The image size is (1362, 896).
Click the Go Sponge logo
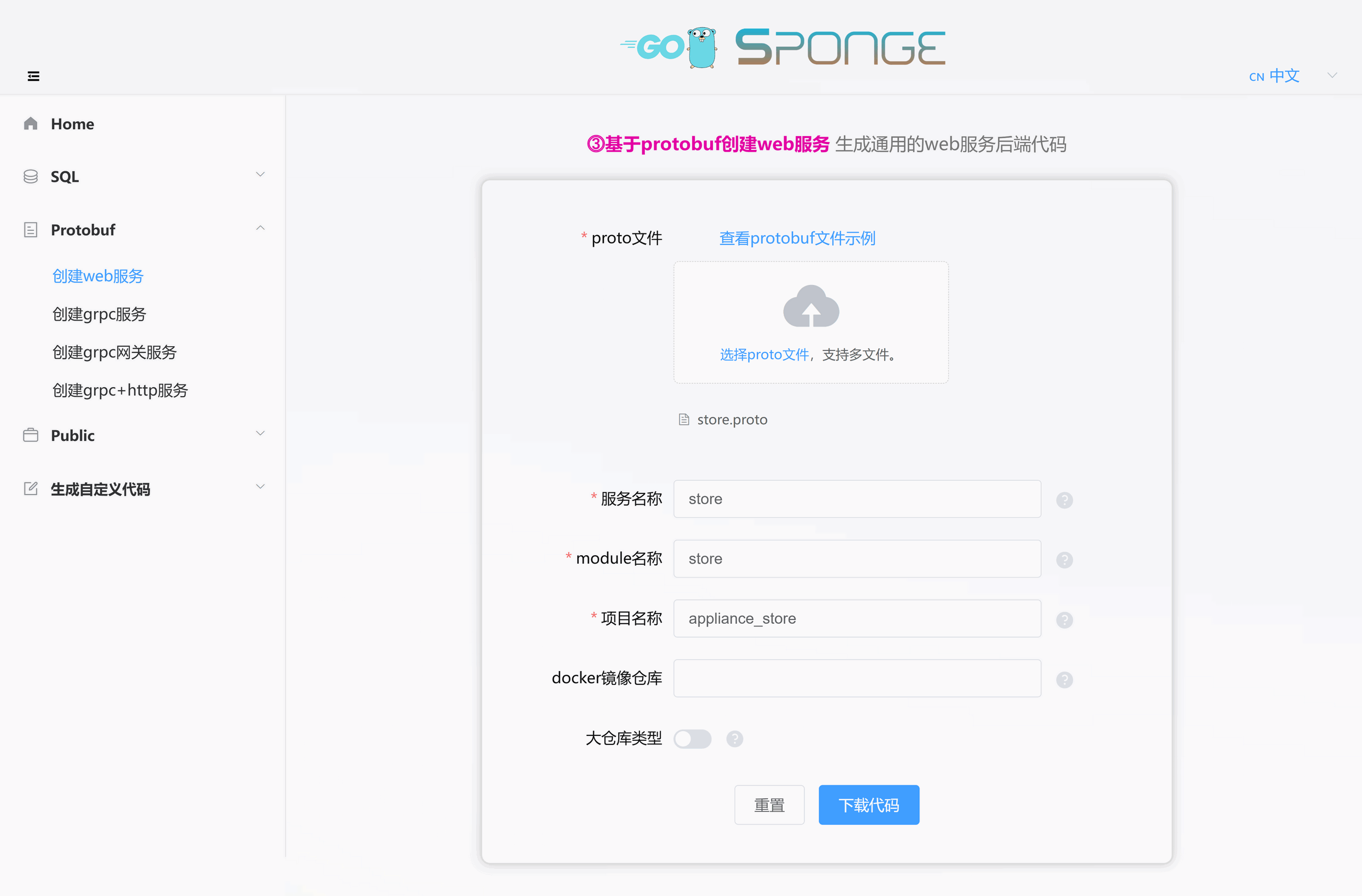pos(783,47)
